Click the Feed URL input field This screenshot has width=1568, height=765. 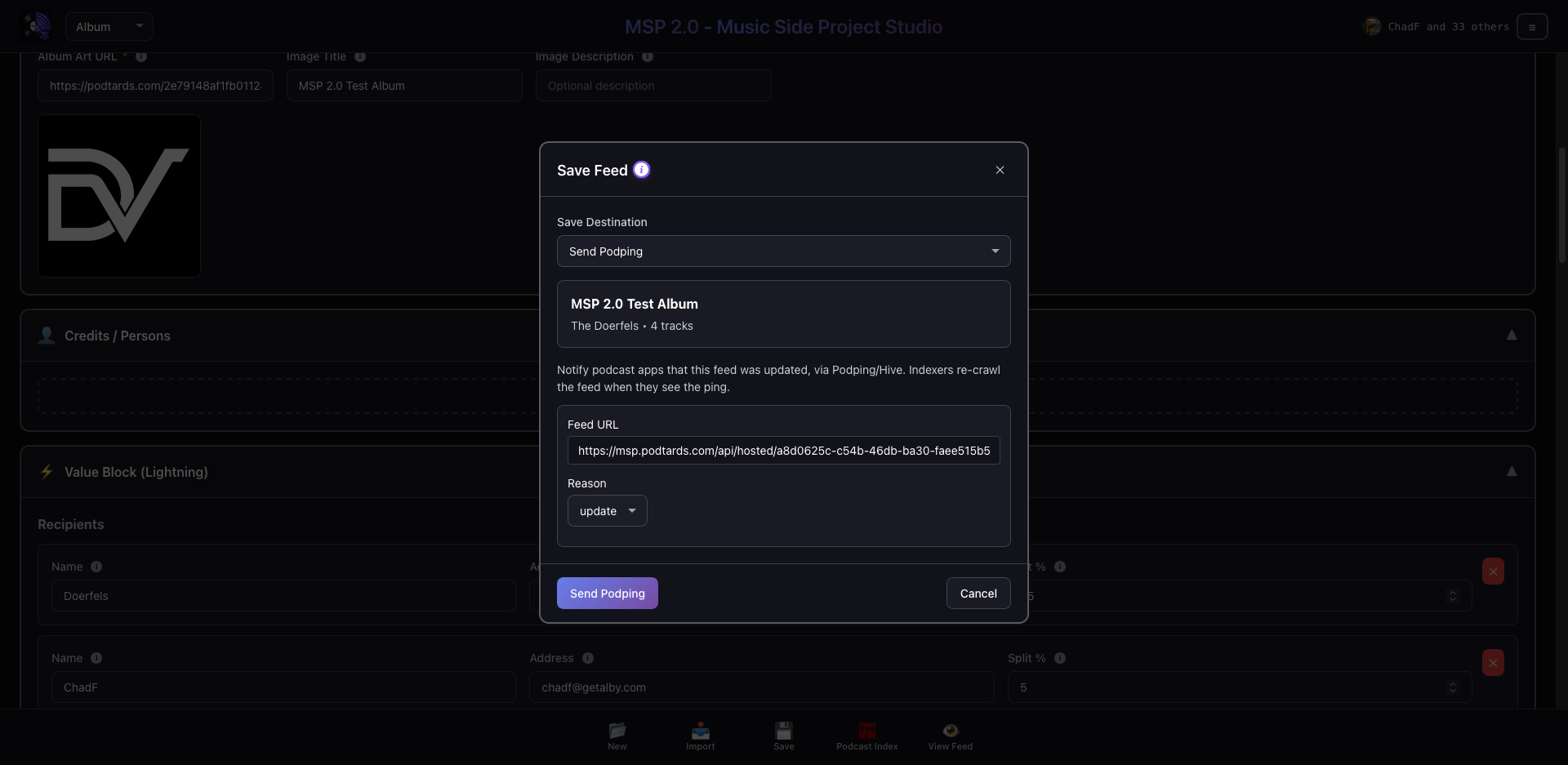783,451
